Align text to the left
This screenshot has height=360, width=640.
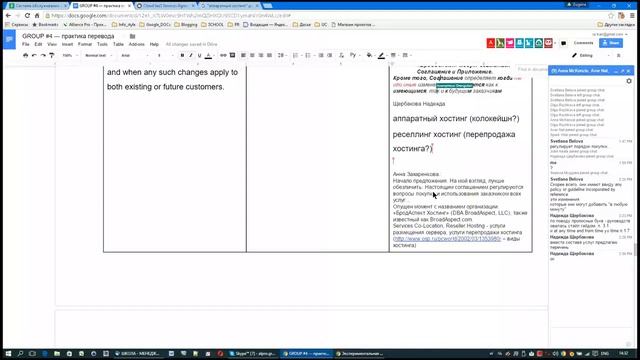[x=243, y=56]
